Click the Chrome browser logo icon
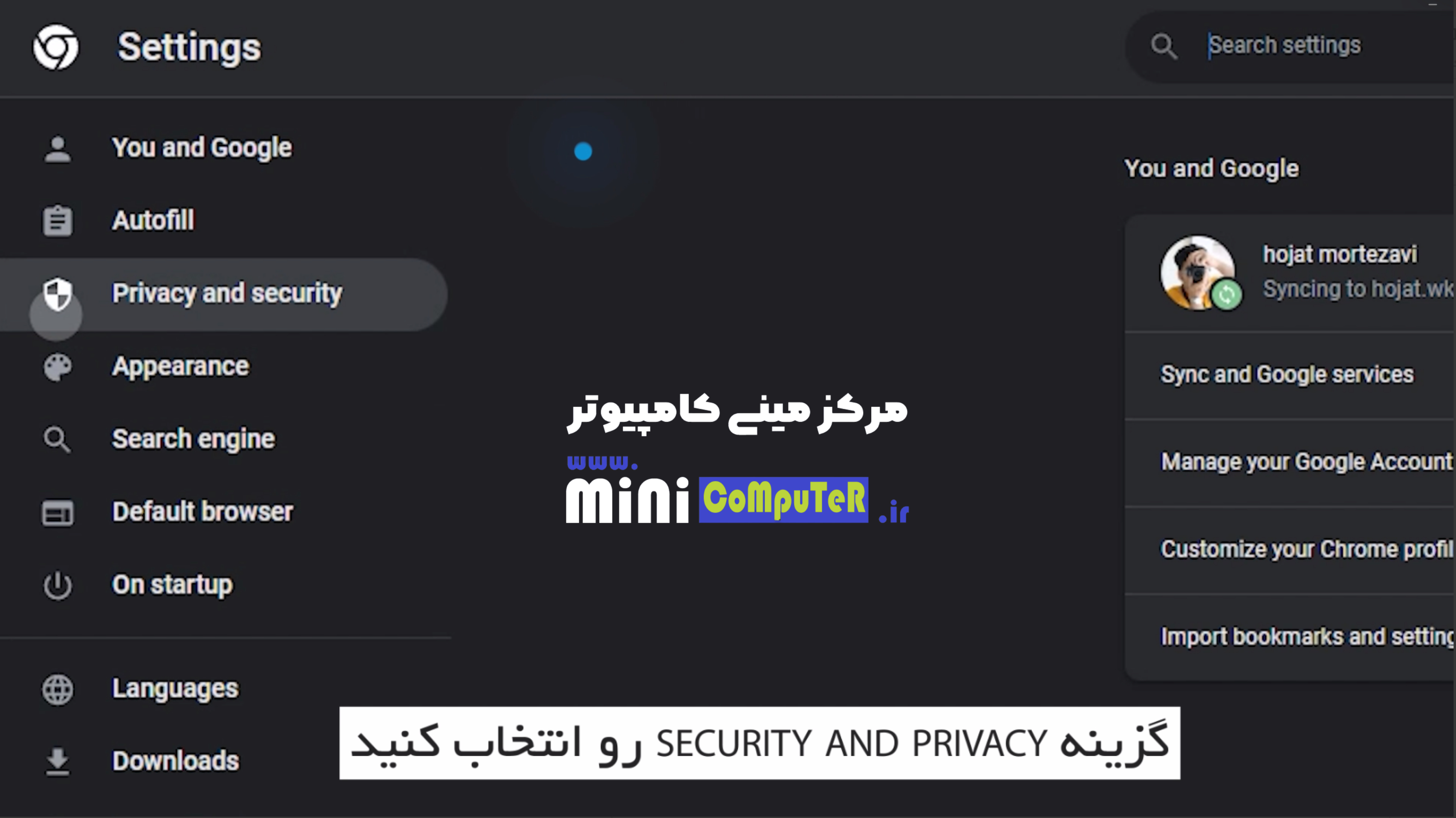This screenshot has height=818, width=1456. tap(56, 46)
